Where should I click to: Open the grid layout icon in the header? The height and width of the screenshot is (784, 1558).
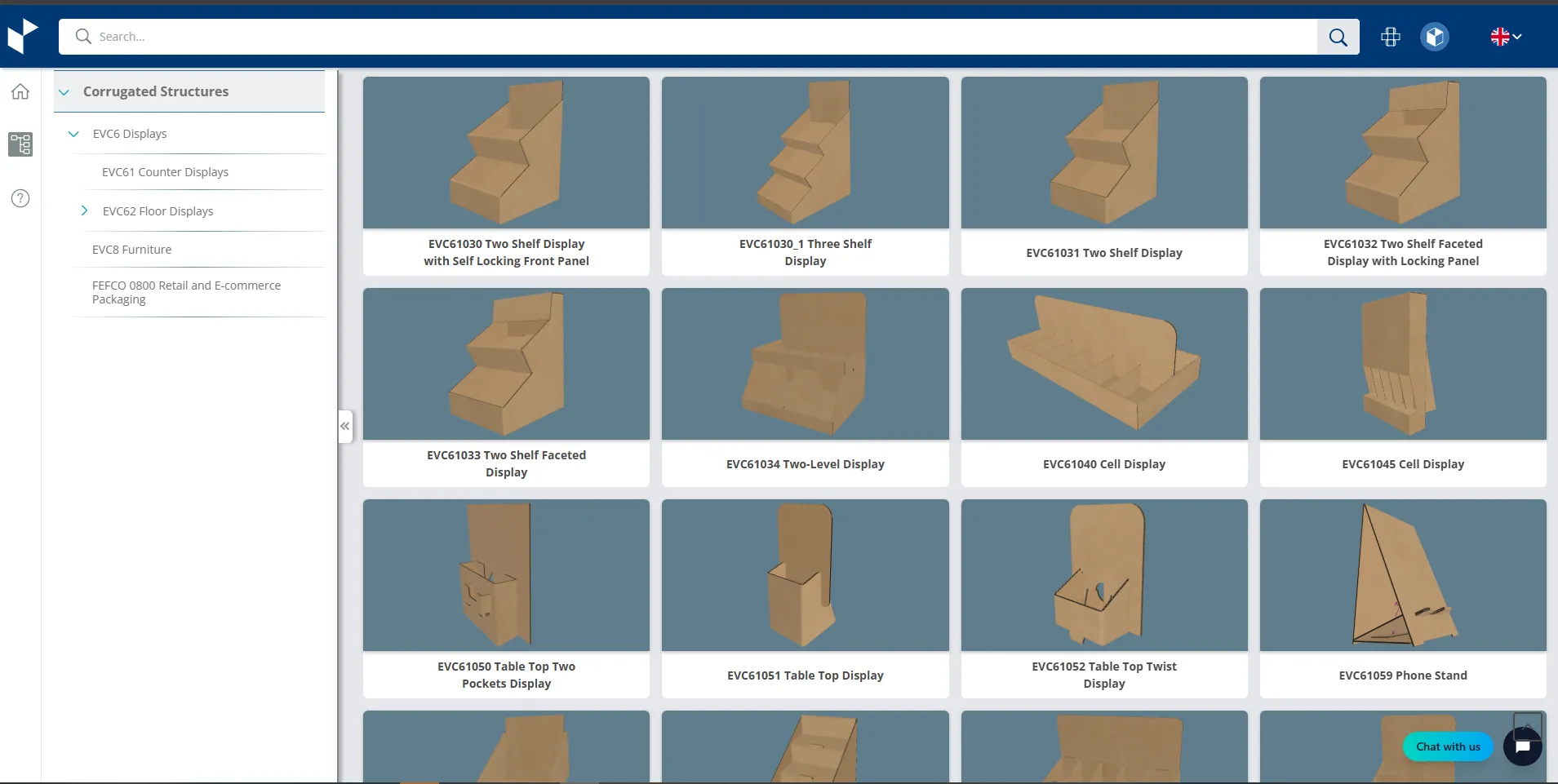(1391, 37)
